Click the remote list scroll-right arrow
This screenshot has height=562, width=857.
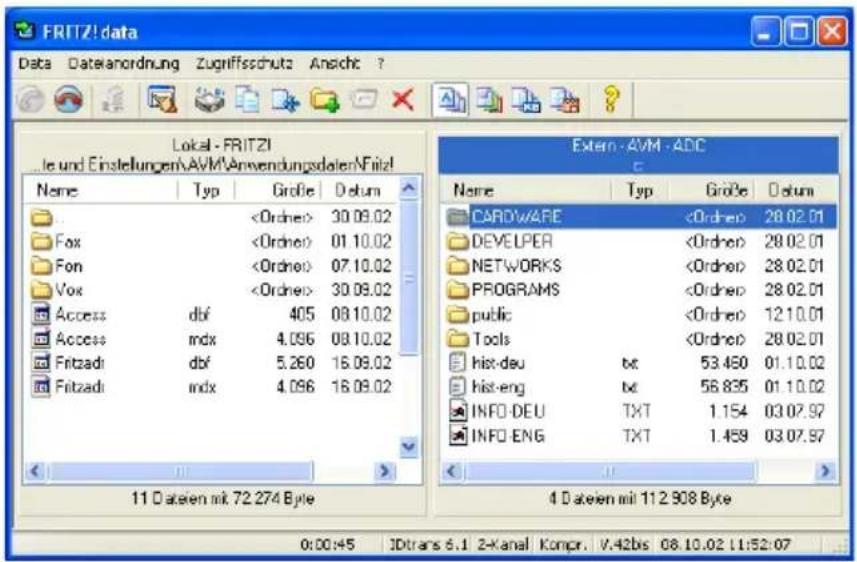point(826,471)
